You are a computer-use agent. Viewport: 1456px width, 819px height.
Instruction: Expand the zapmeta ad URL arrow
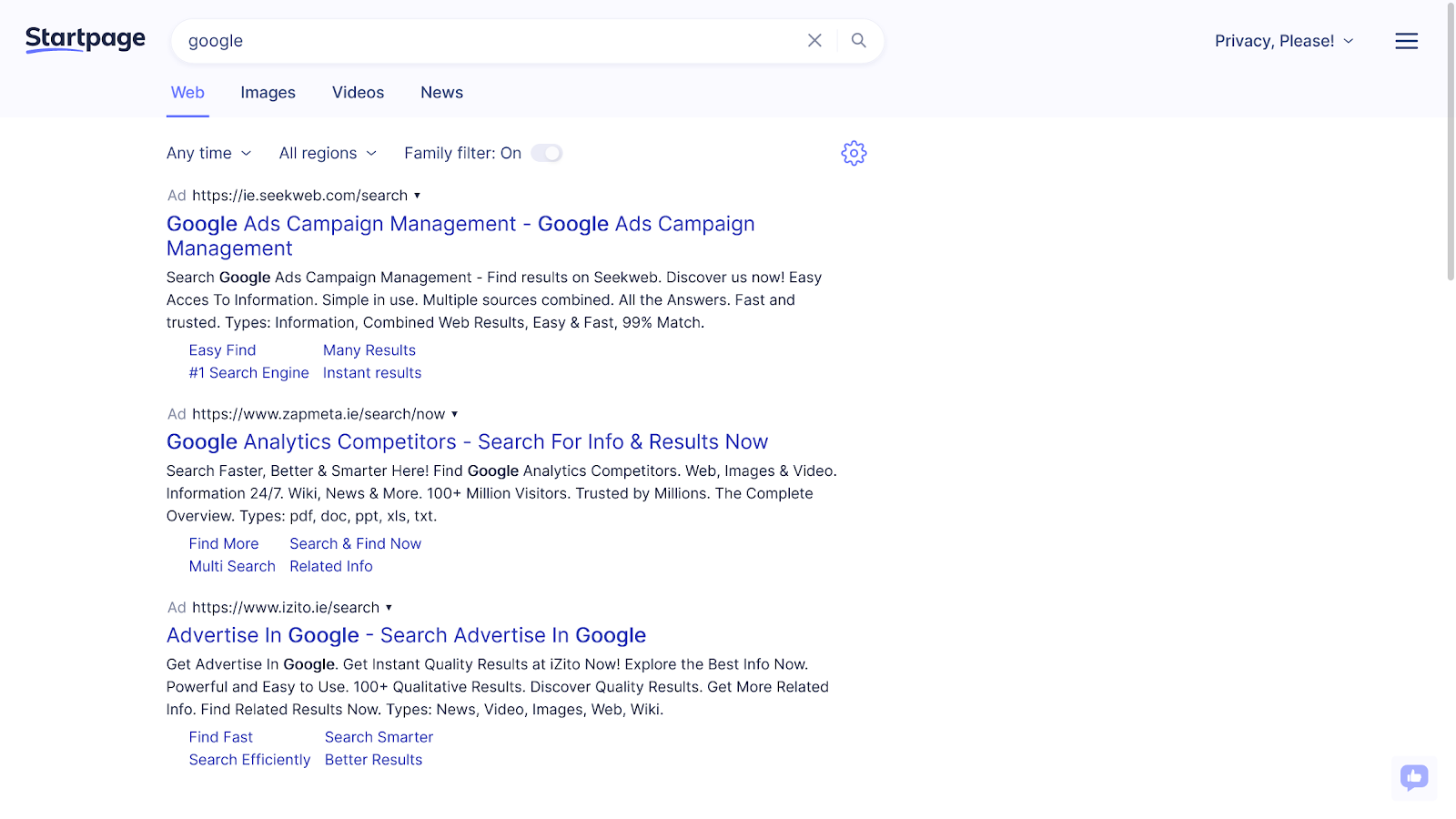[454, 414]
